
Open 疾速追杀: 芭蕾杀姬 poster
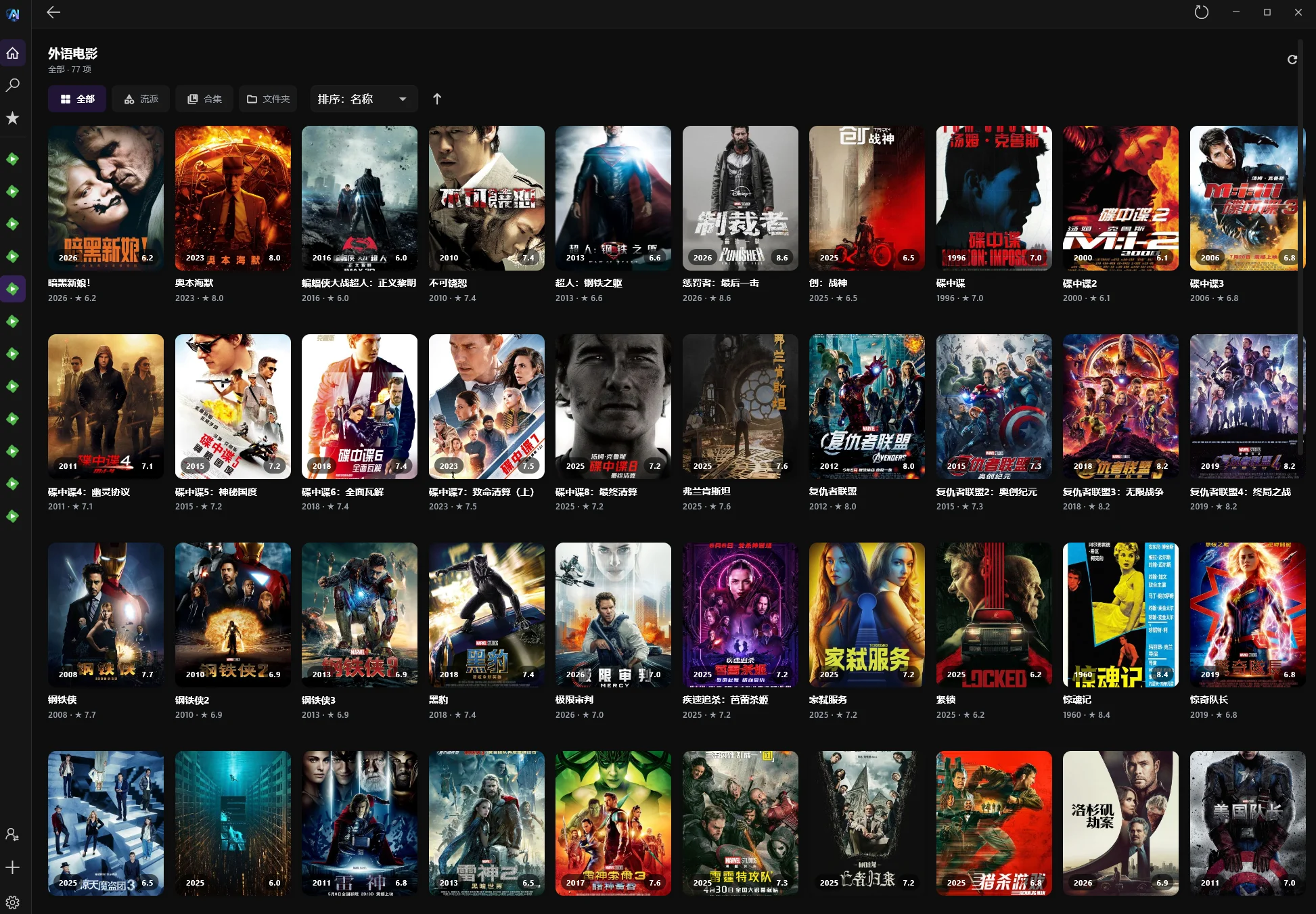[x=740, y=615]
